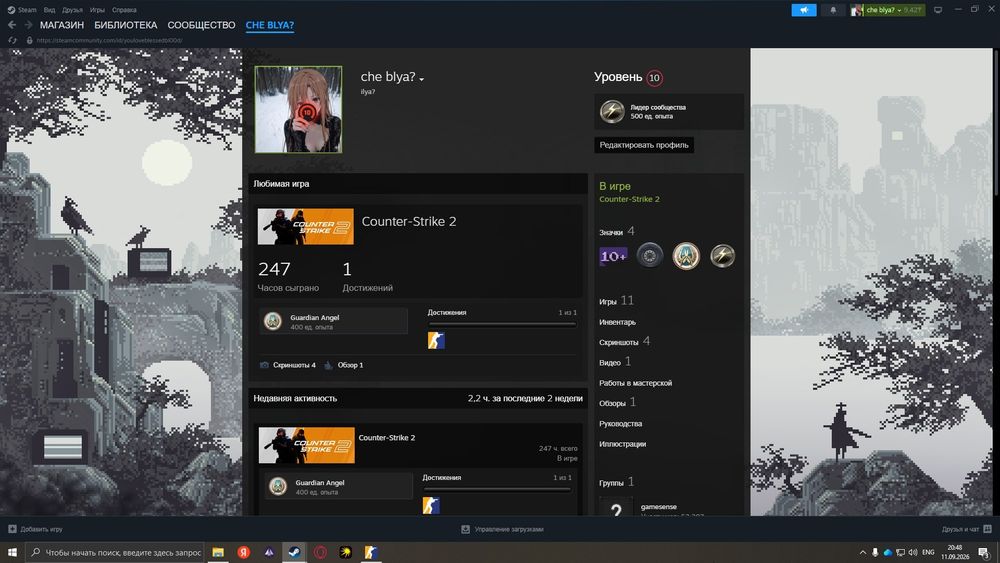Open the gray round badge in the badges row
This screenshot has height=563, width=1000.
650,256
